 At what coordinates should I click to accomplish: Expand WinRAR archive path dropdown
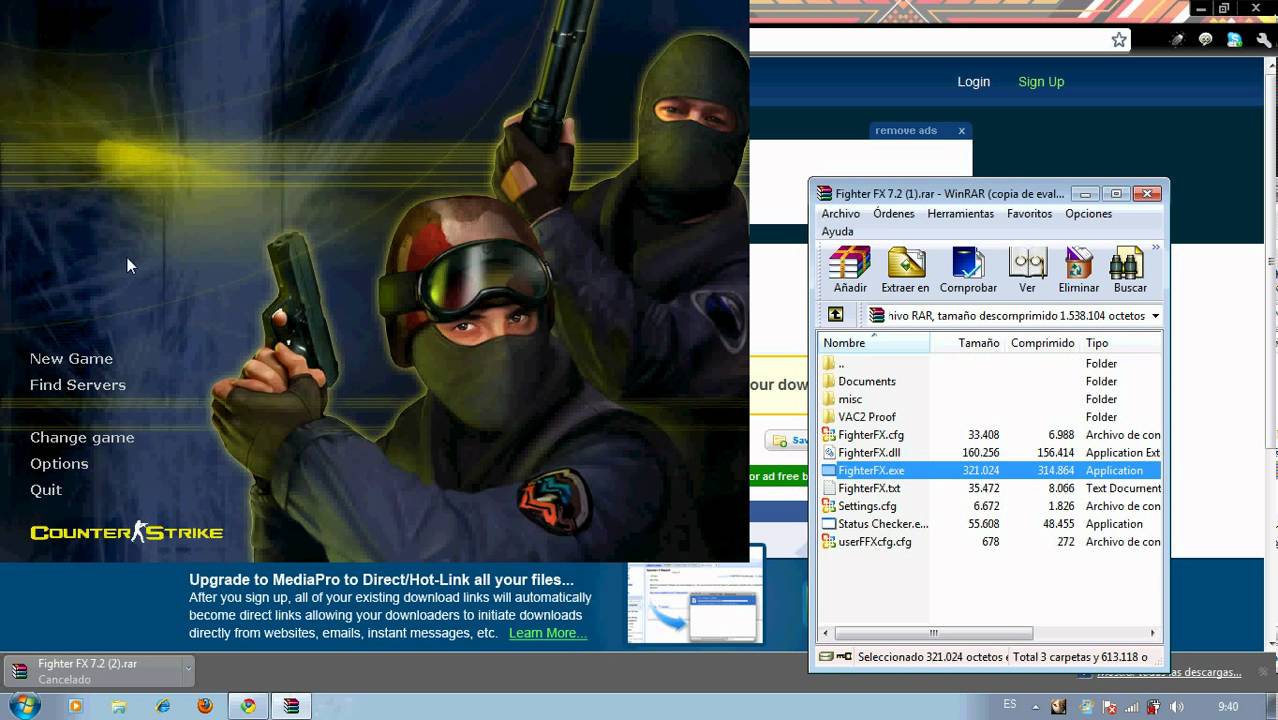[x=1155, y=316]
